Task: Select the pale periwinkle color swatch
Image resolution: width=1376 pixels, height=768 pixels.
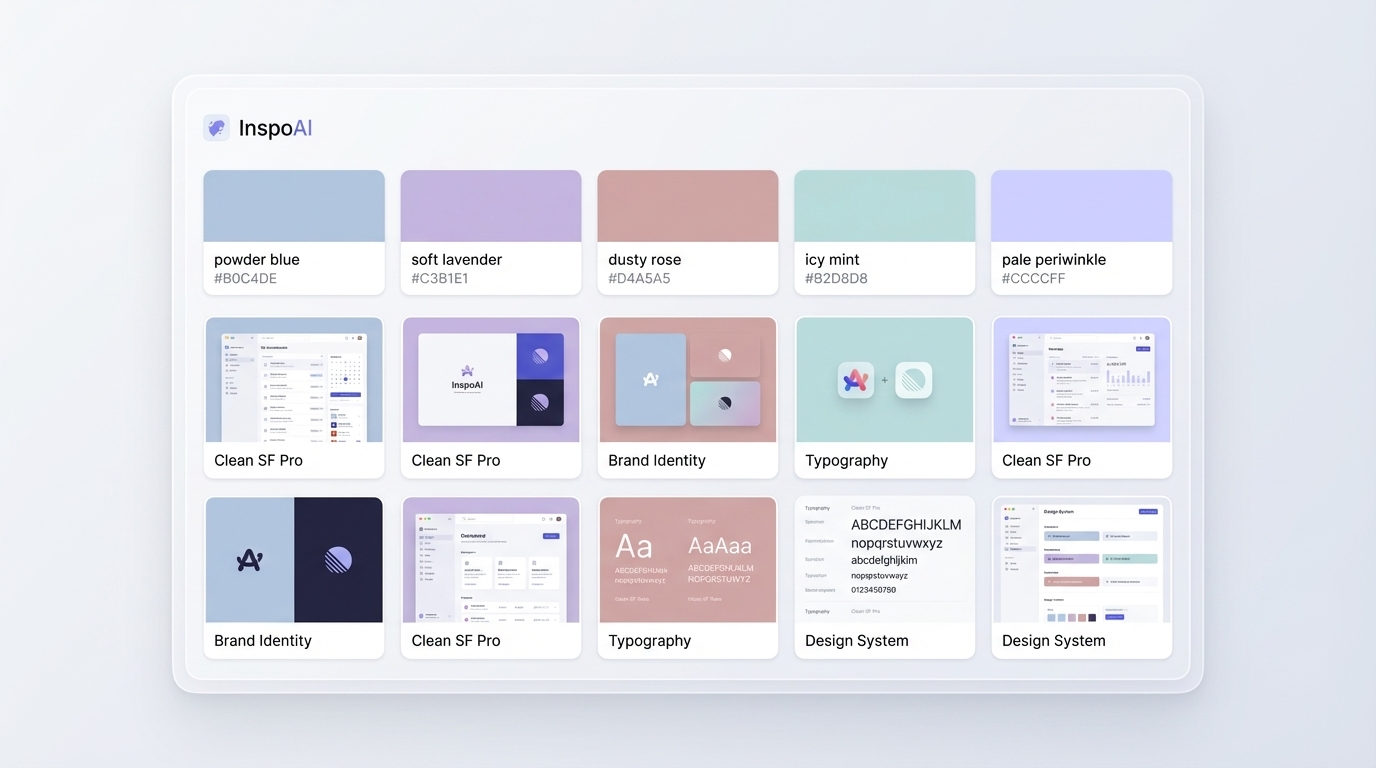Action: click(x=1081, y=204)
